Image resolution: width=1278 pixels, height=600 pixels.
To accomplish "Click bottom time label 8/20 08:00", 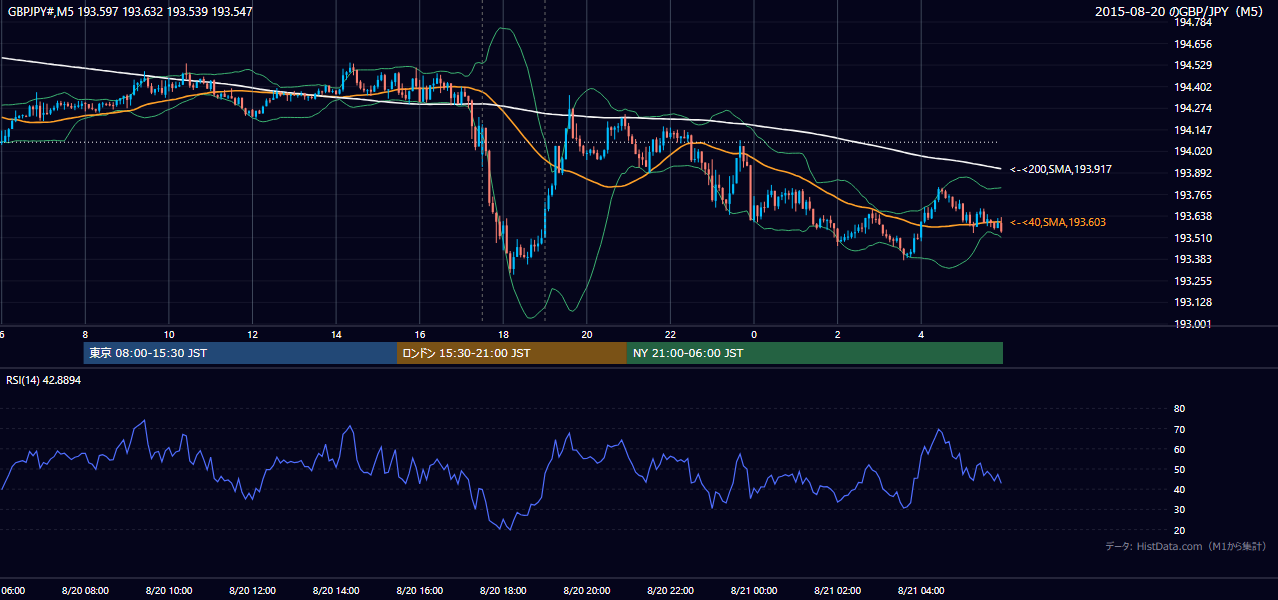I will (x=85, y=591).
